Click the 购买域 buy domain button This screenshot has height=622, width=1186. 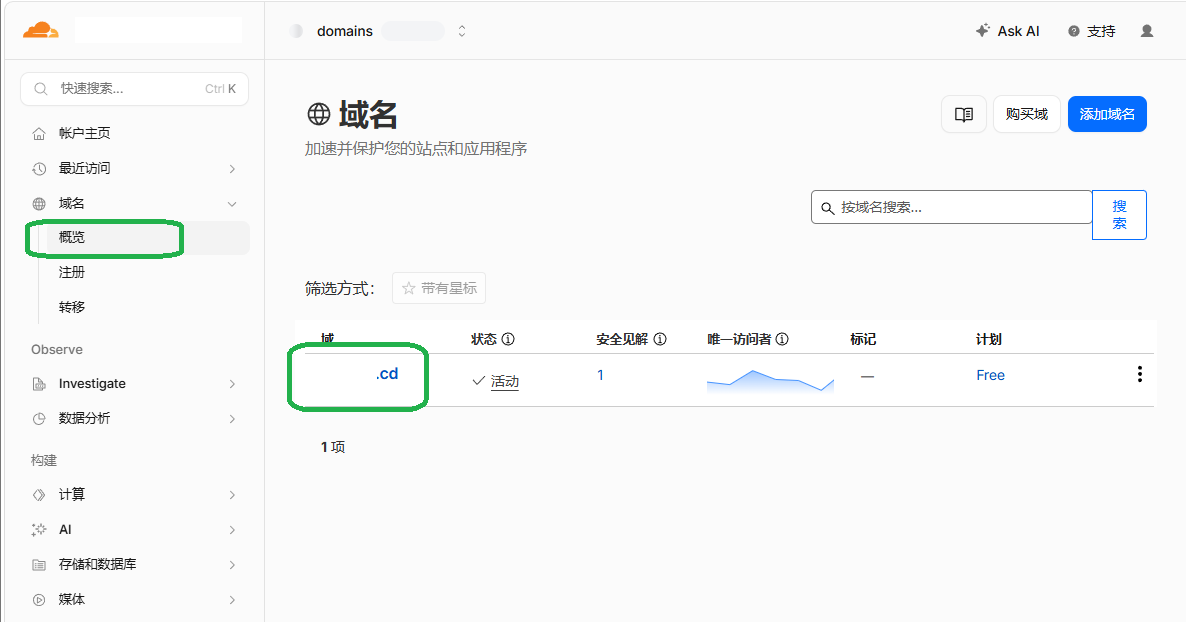[x=1026, y=114]
